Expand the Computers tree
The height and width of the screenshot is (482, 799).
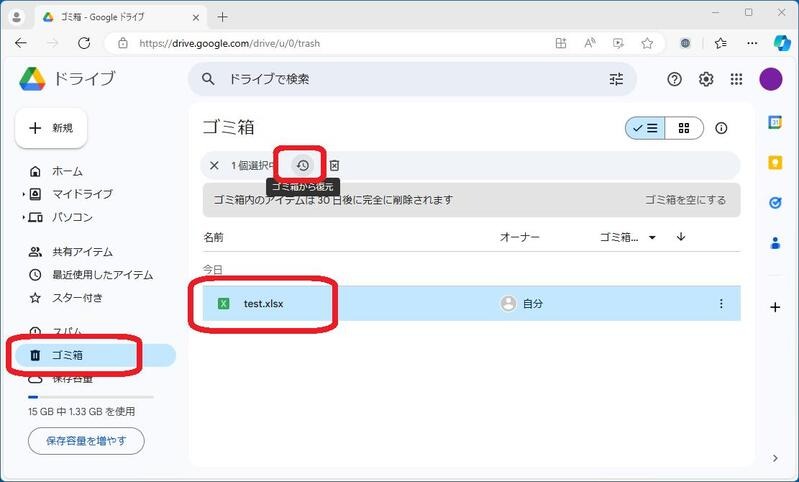[23, 218]
